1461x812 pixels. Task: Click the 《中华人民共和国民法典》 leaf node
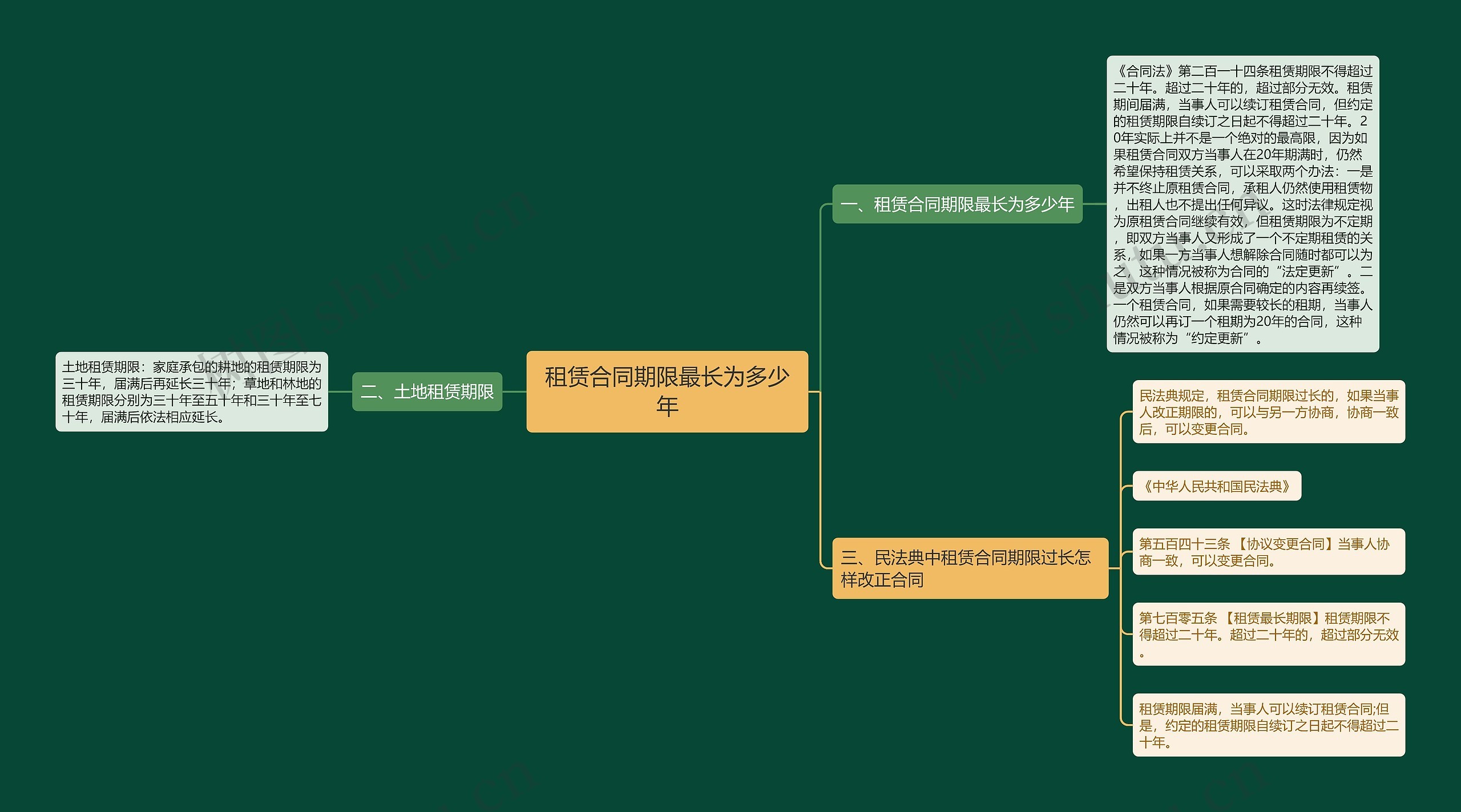[1216, 486]
